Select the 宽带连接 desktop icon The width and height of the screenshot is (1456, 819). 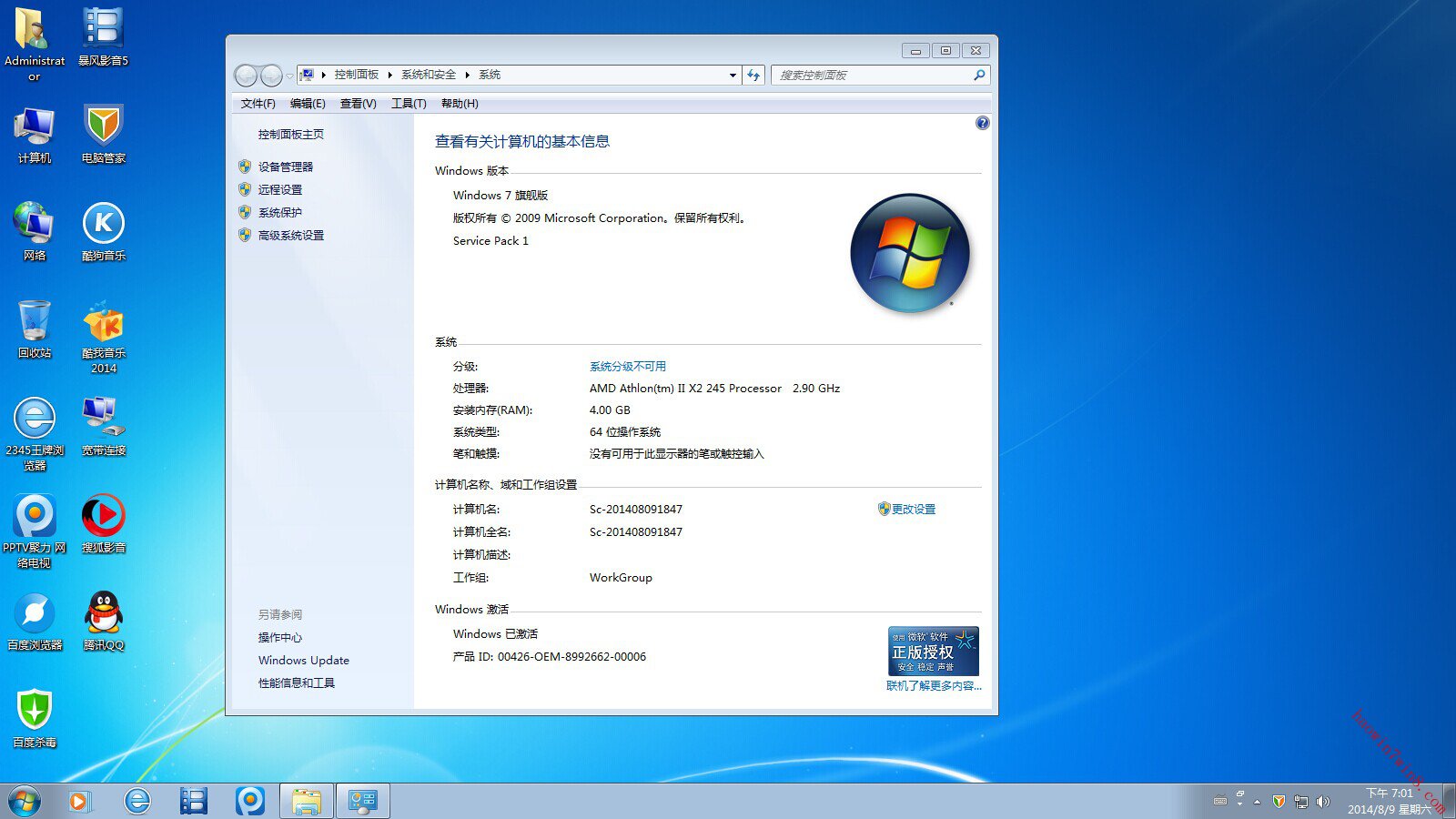pyautogui.click(x=103, y=426)
